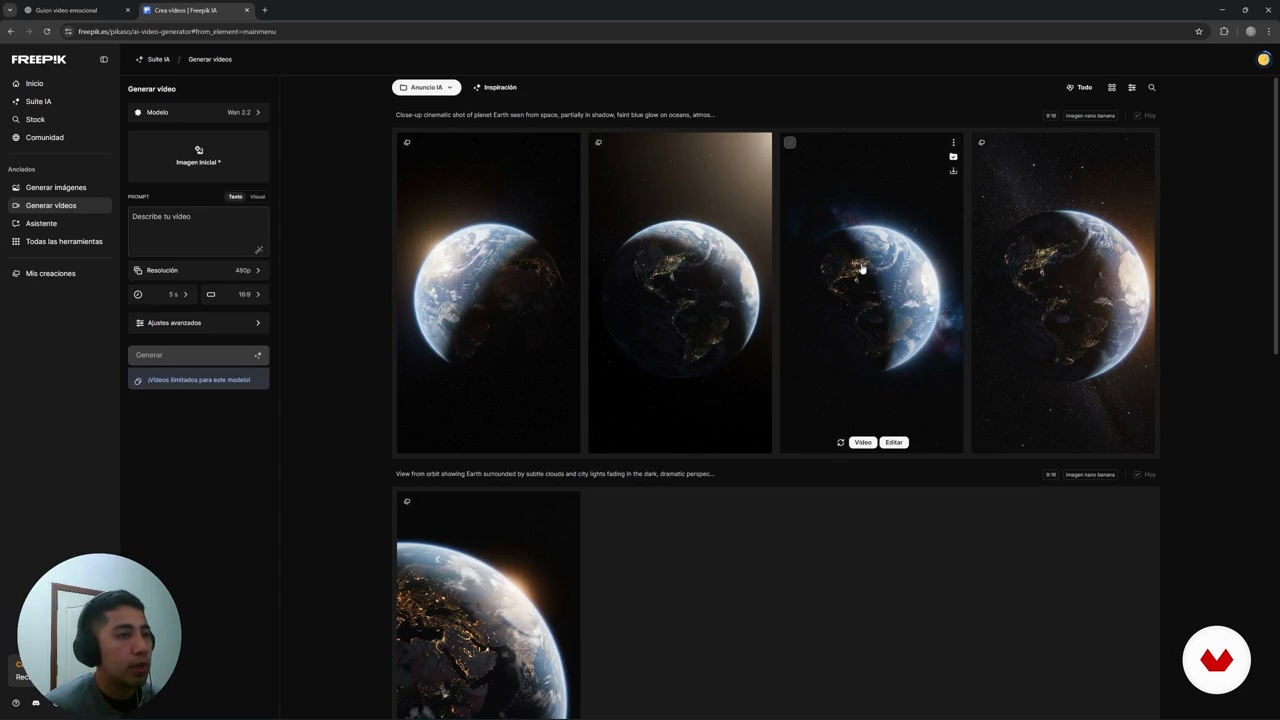Click the Freepik logo
The width and height of the screenshot is (1280, 720).
(x=39, y=59)
